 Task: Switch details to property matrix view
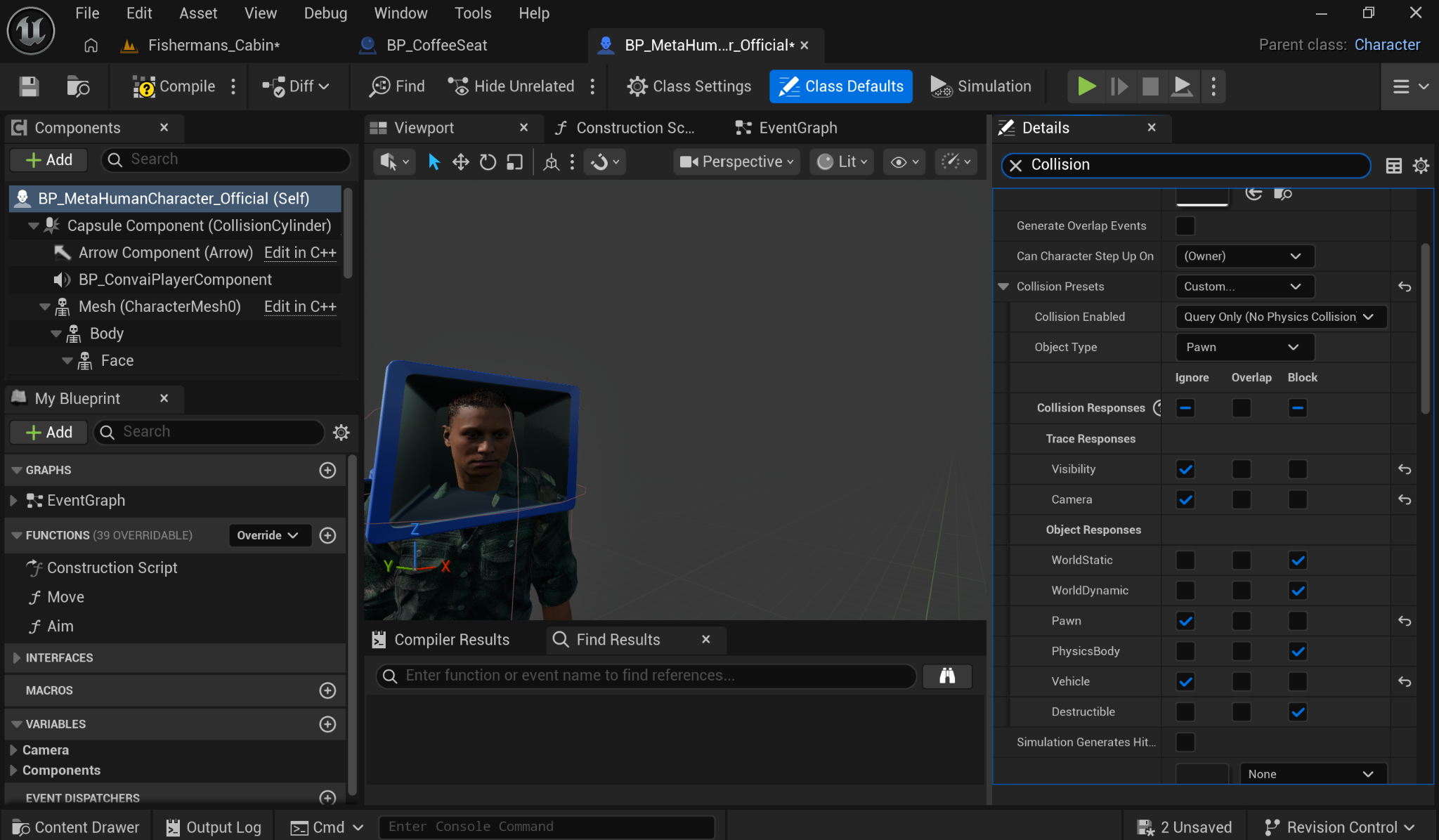coord(1393,166)
